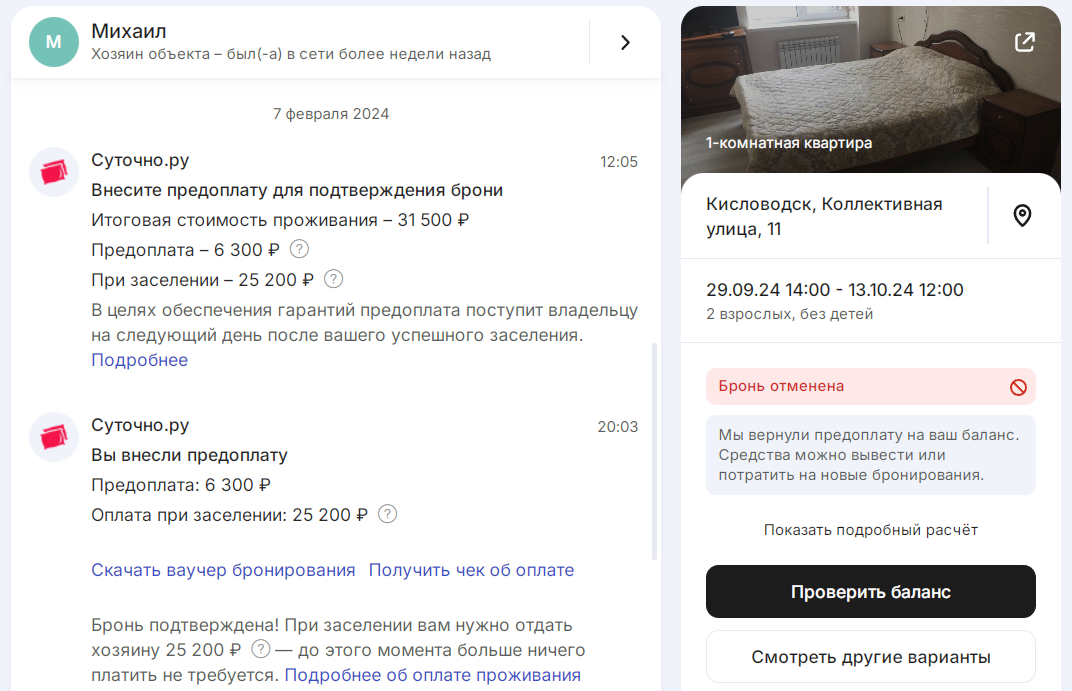This screenshot has height=691, width=1072.
Task: Open Михаил's profile via his avatar
Action: 53,42
